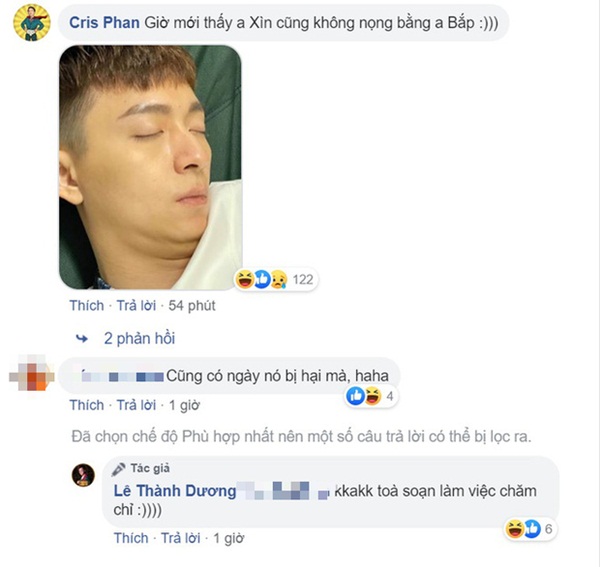Click the curved reply arrow icon
The image size is (600, 567).
click(x=82, y=339)
